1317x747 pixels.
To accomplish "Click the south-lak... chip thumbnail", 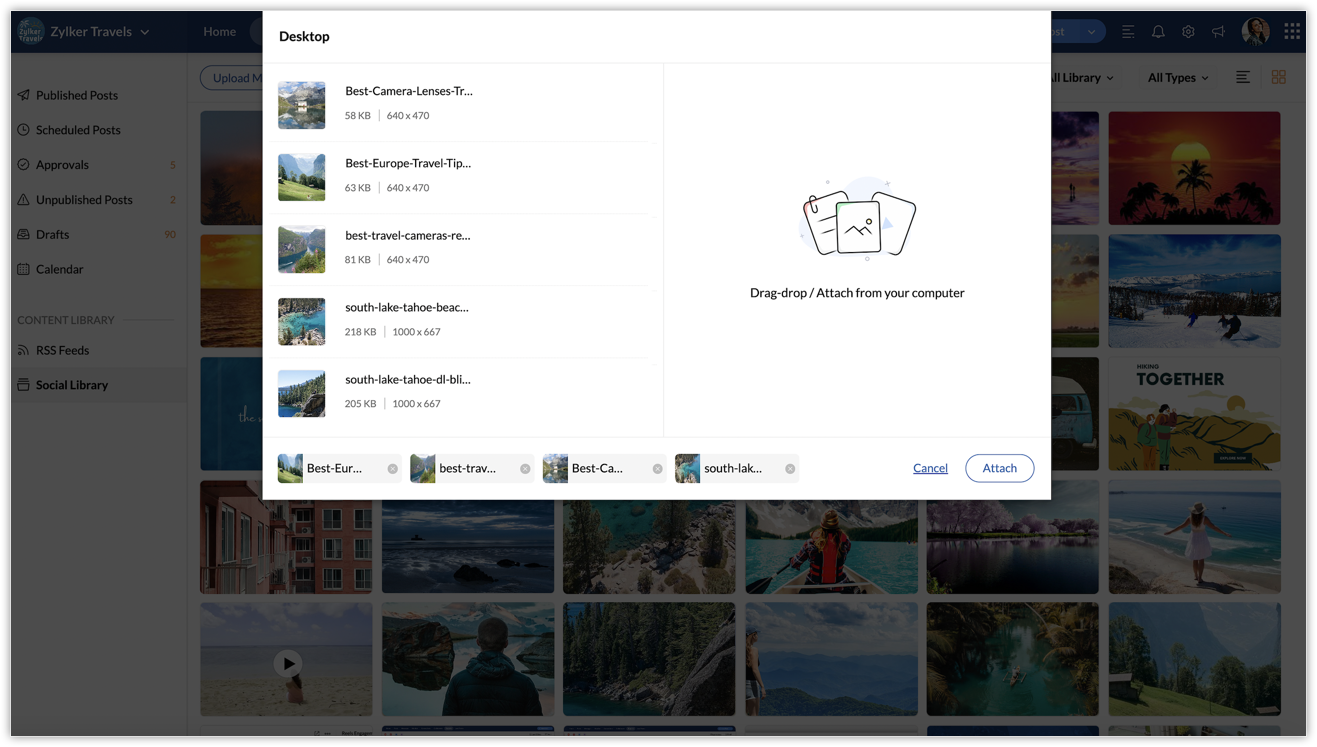I will tap(687, 469).
